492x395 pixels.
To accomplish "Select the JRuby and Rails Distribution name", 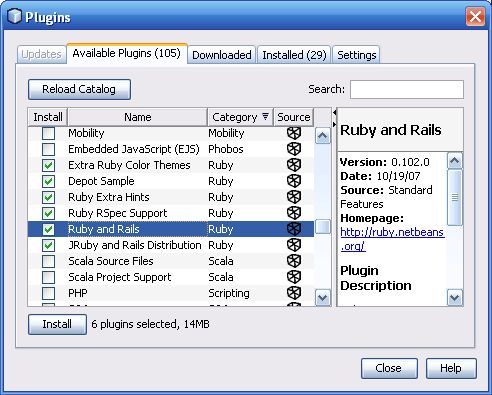I will click(135, 245).
